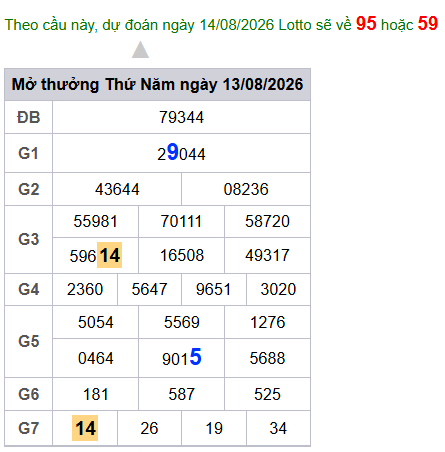The width and height of the screenshot is (445, 452).
Task: Click G4 number 2360
Action: click(85, 289)
